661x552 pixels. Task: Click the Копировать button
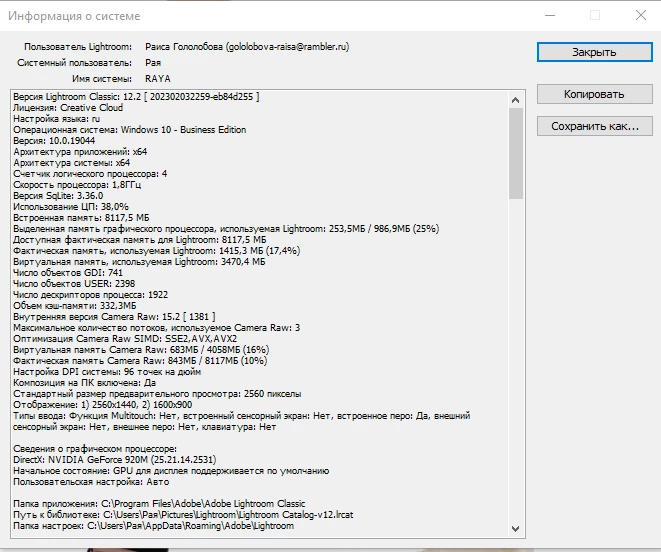point(594,94)
